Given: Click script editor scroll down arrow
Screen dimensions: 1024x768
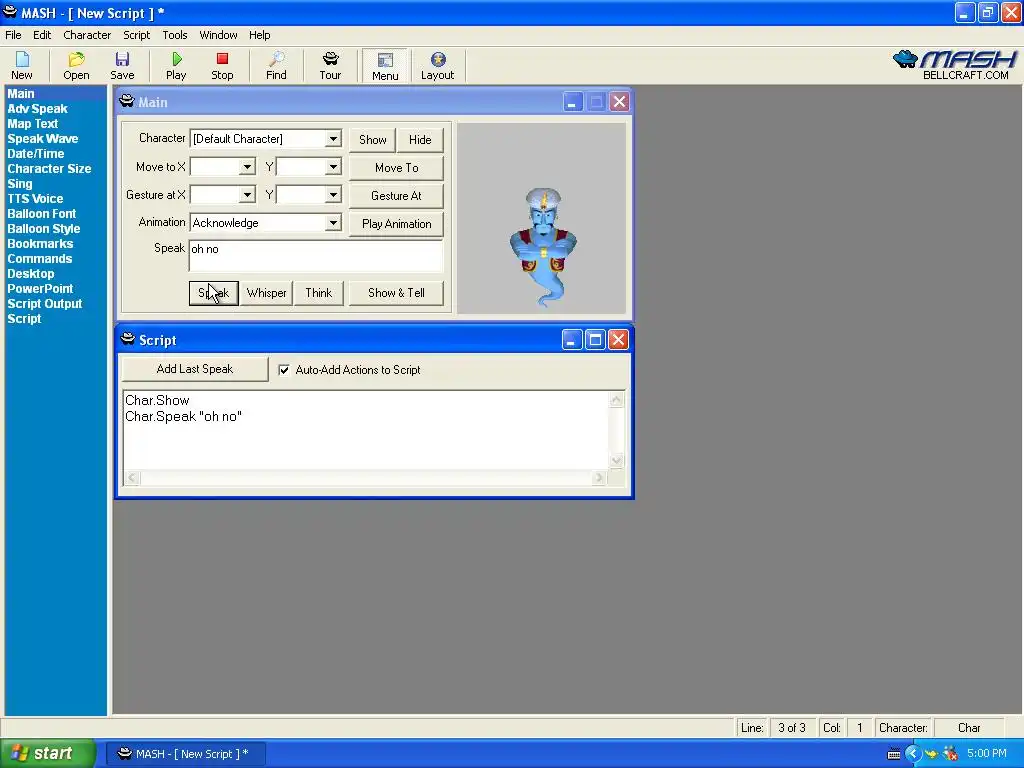Looking at the screenshot, I should coord(616,460).
